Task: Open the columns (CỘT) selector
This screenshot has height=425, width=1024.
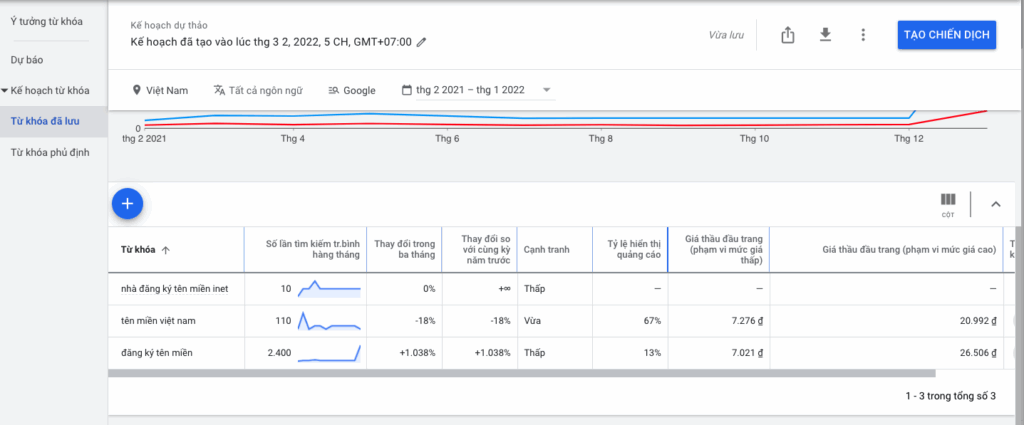Action: 947,204
